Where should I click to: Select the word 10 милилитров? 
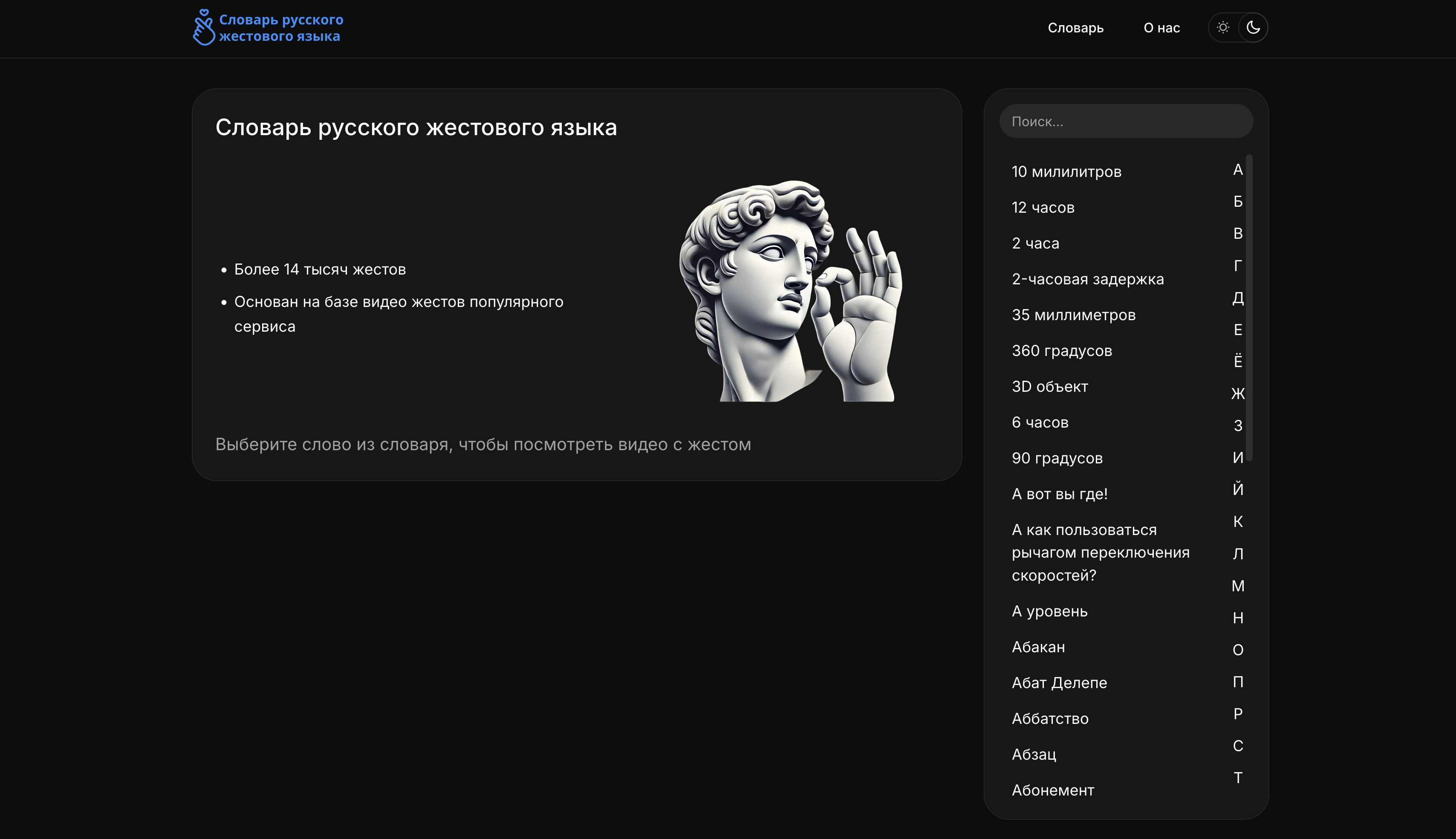pos(1066,172)
